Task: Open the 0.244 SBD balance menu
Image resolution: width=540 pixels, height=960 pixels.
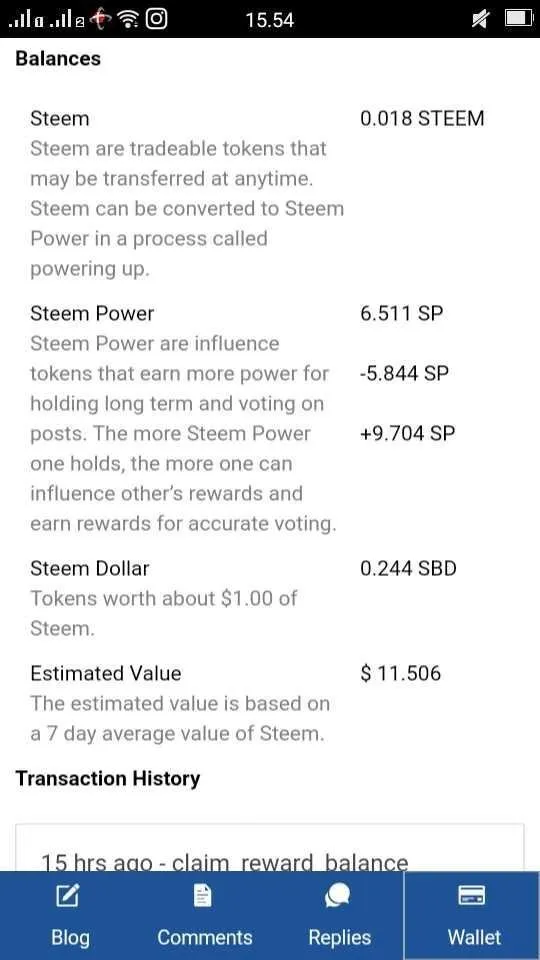Action: (x=408, y=568)
